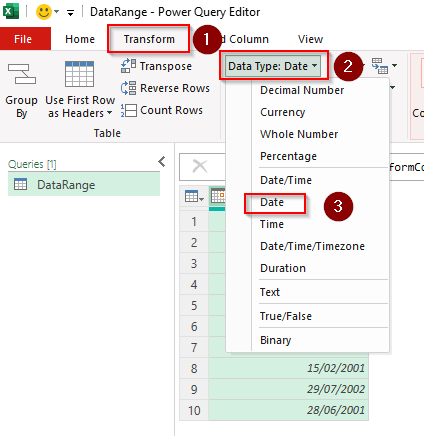
Task: Switch to the Home tab
Action: tap(80, 39)
